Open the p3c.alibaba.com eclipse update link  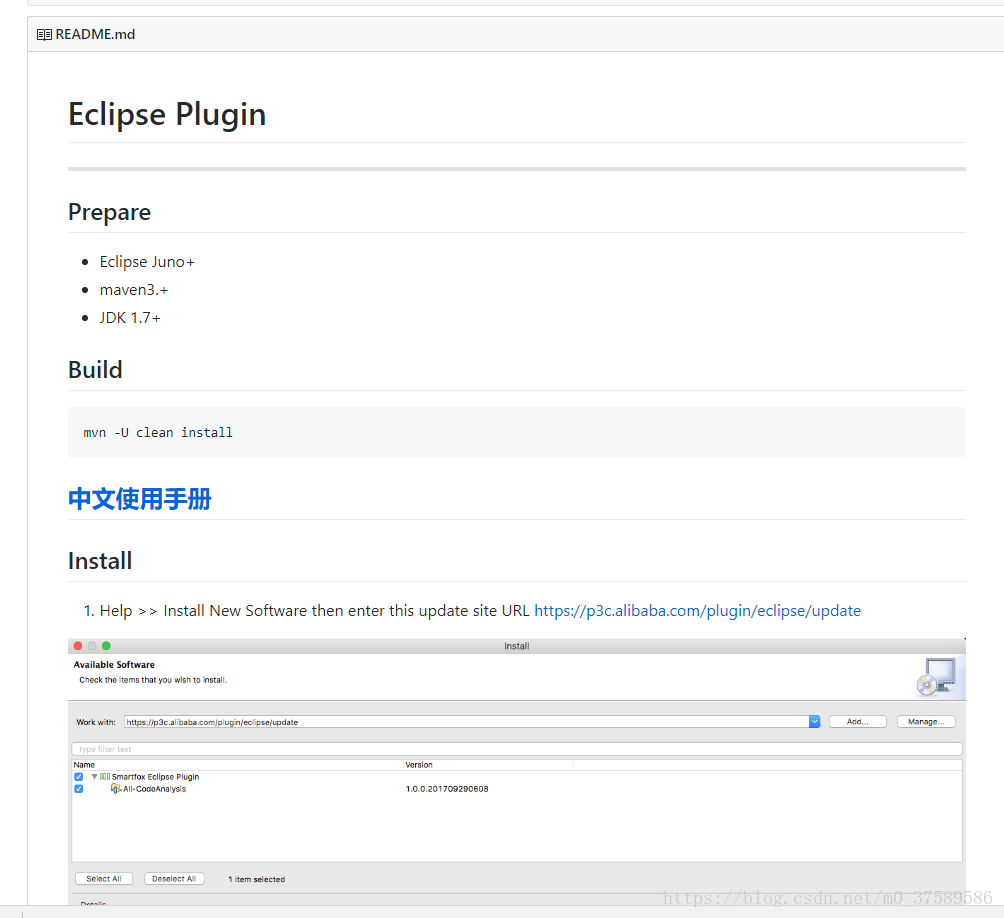pyautogui.click(x=697, y=611)
